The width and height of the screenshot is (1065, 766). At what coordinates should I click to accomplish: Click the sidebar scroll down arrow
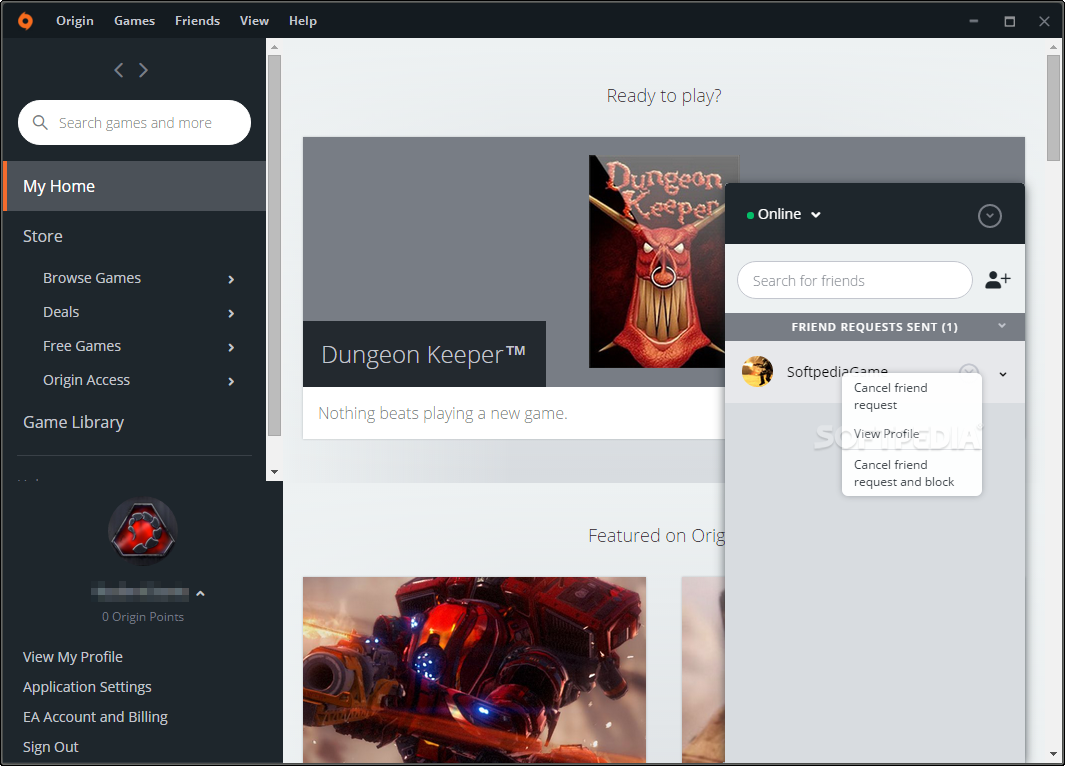pos(274,471)
